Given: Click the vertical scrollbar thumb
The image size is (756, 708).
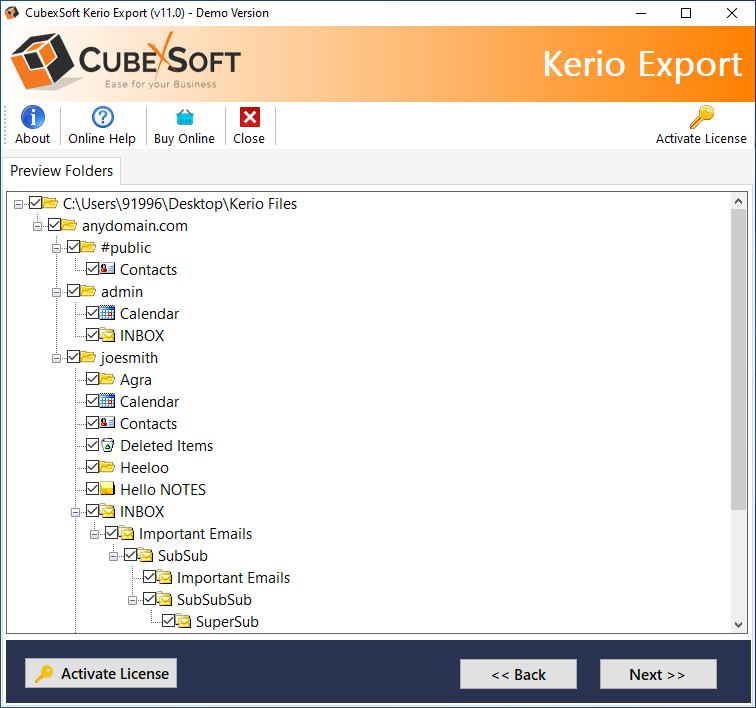Looking at the screenshot, I should (738, 359).
